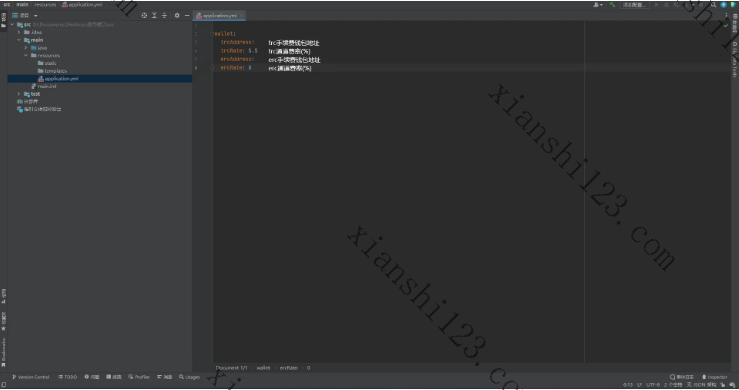Click 'src' in the navigation breadcrumb
Viewport: 739px width, 390px height.
pyautogui.click(x=7, y=5)
